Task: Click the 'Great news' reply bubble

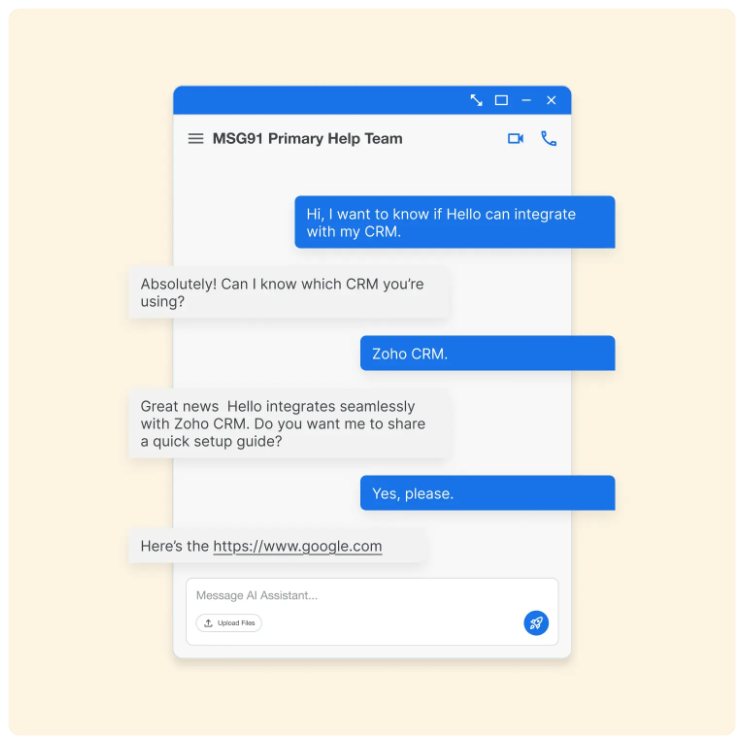Action: click(x=290, y=424)
